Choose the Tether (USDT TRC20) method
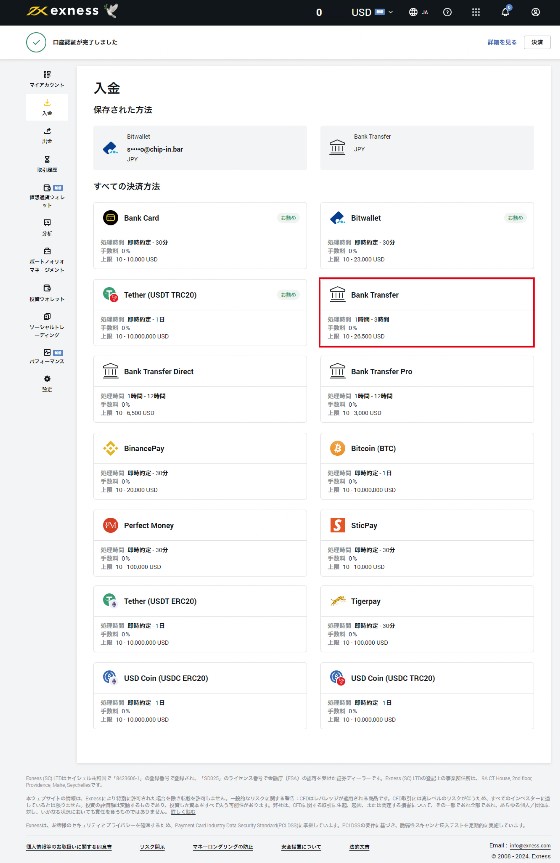The width and height of the screenshot is (560, 863). pyautogui.click(x=200, y=313)
